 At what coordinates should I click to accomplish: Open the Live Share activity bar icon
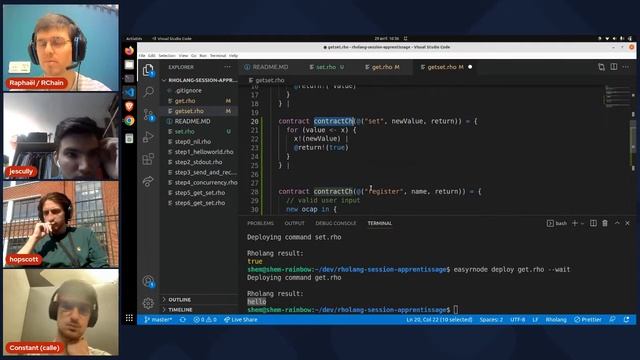pyautogui.click(x=148, y=181)
